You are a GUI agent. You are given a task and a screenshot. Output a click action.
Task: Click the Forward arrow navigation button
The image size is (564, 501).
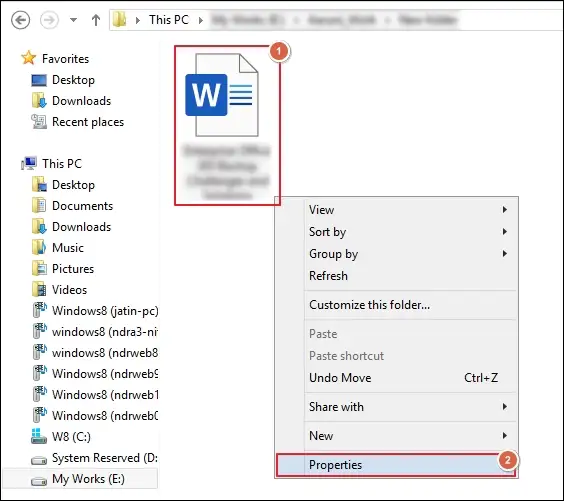pyautogui.click(x=49, y=20)
